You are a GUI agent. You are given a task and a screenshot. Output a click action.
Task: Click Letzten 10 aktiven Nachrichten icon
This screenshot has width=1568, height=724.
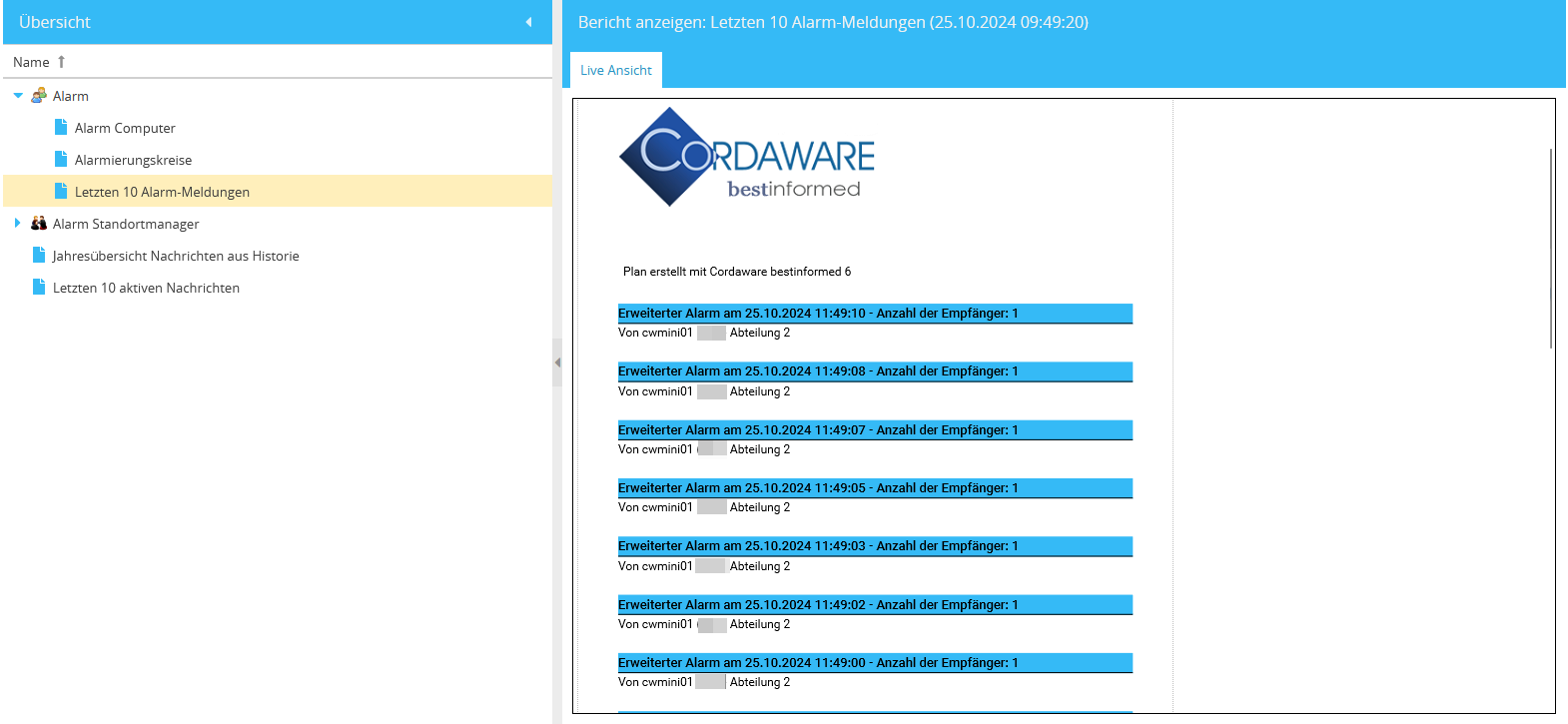[x=39, y=288]
